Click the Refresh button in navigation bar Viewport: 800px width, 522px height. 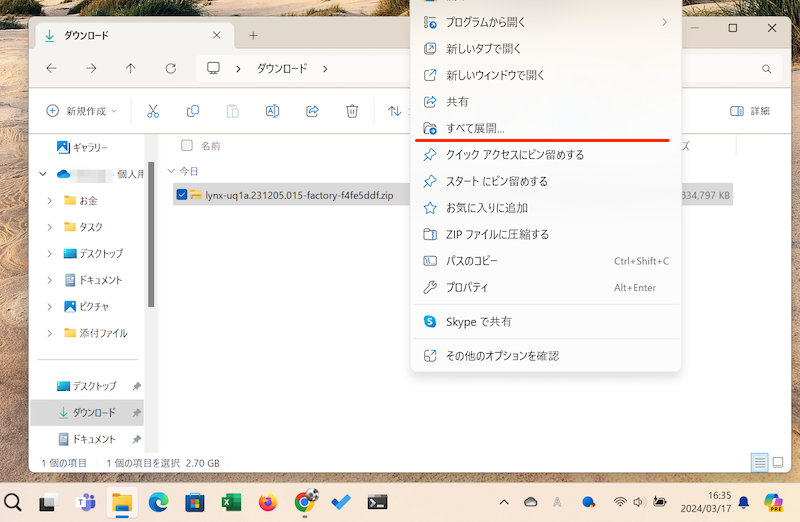[171, 68]
